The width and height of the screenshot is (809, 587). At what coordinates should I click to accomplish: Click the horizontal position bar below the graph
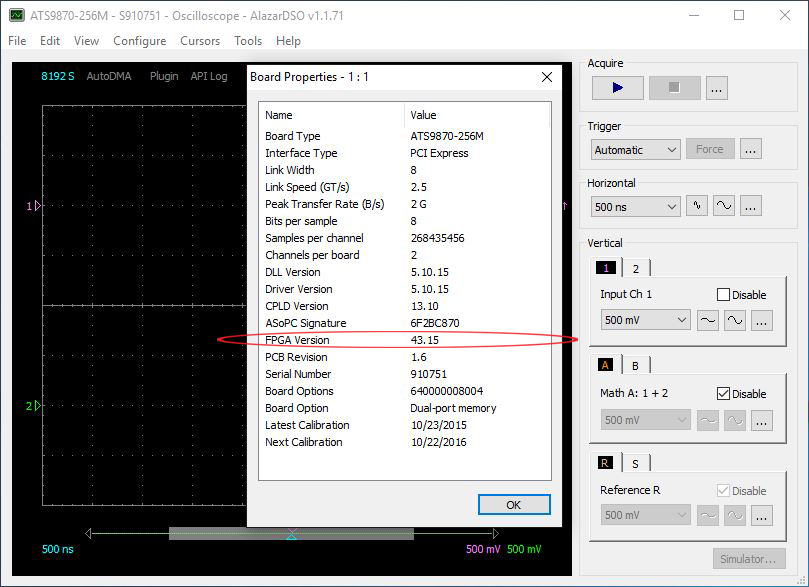tap(290, 533)
